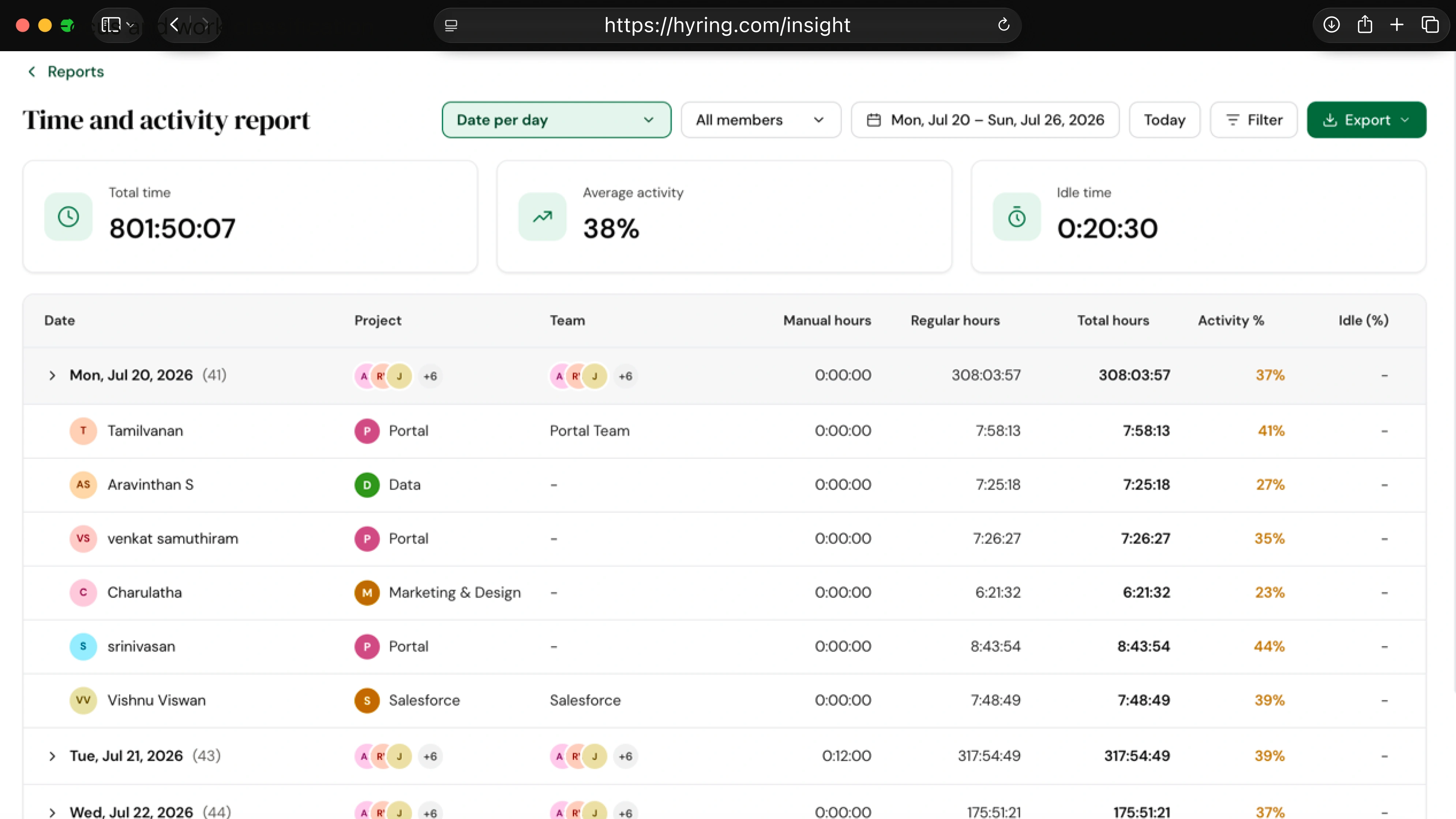1456x819 pixels.
Task: Click srinivasan's S avatar
Action: pos(83,646)
